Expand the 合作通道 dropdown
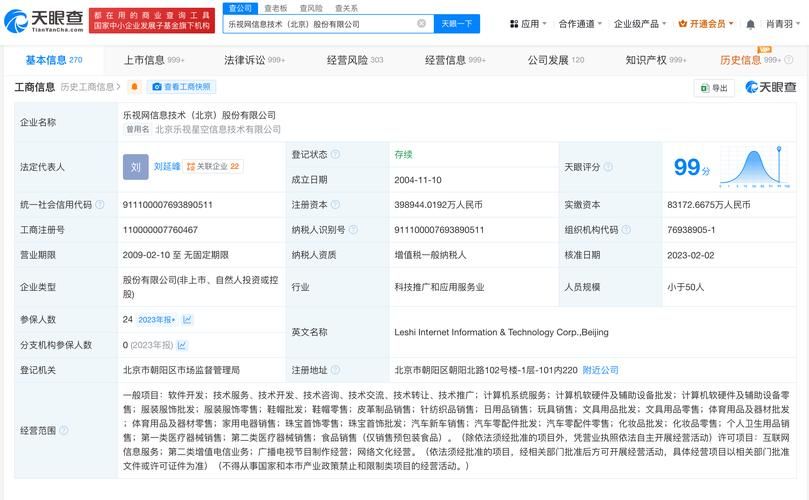This screenshot has width=809, height=500. pos(580,24)
